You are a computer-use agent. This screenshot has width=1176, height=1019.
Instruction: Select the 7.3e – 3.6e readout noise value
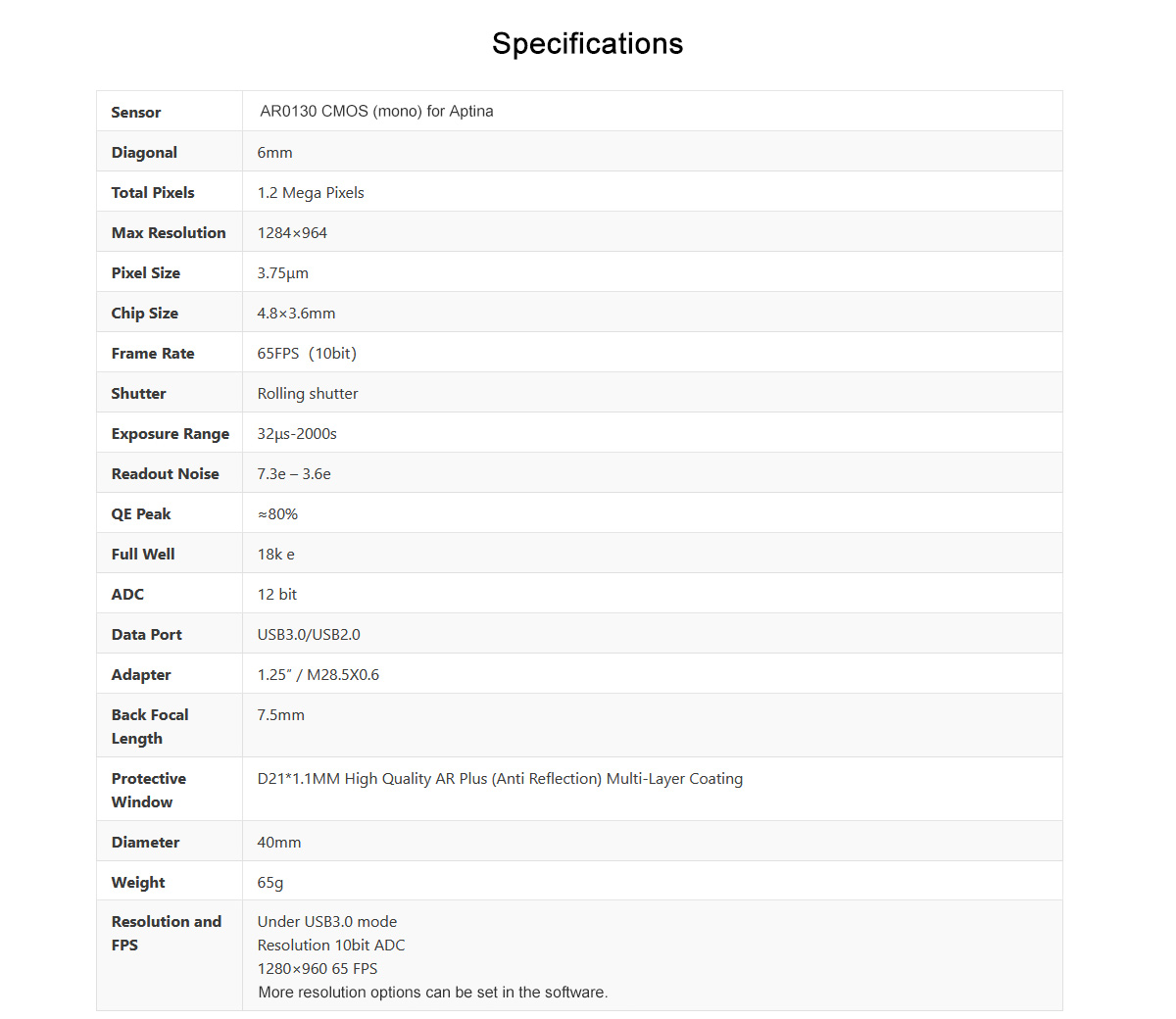coord(294,474)
